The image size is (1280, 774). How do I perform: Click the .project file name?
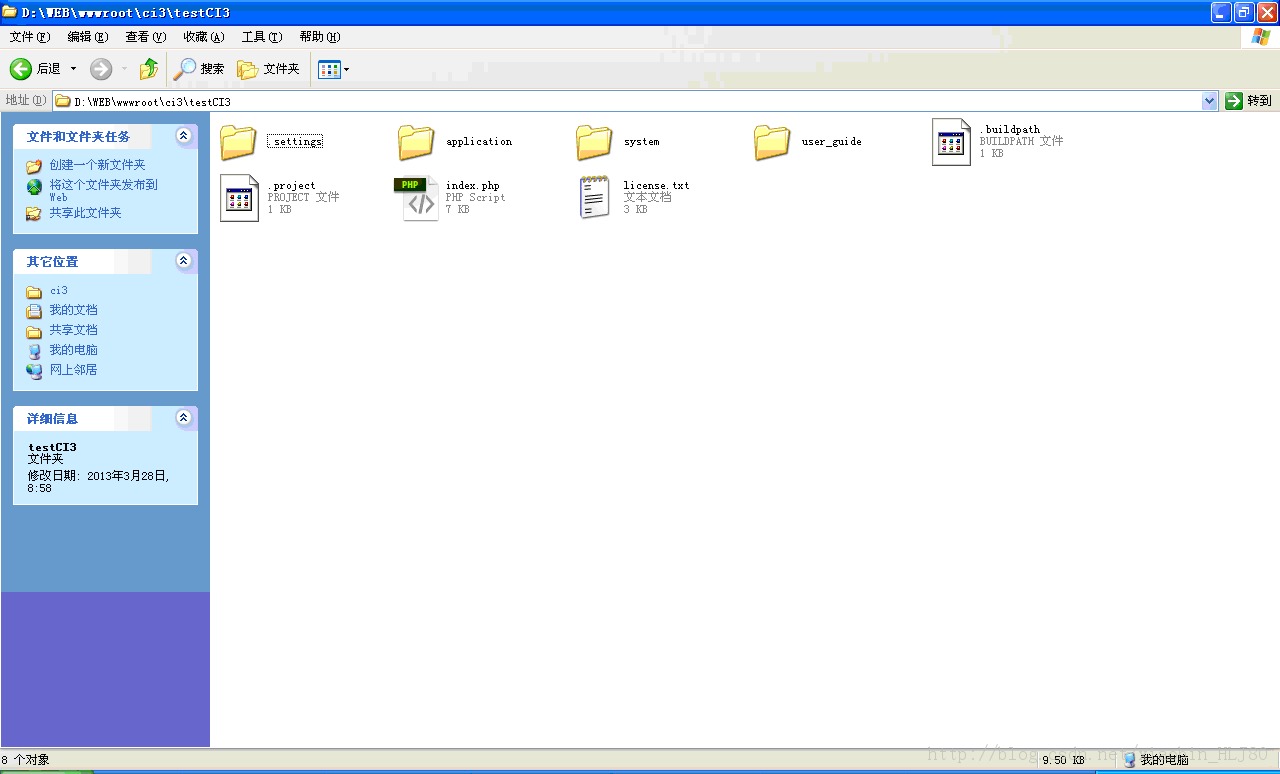pyautogui.click(x=291, y=186)
